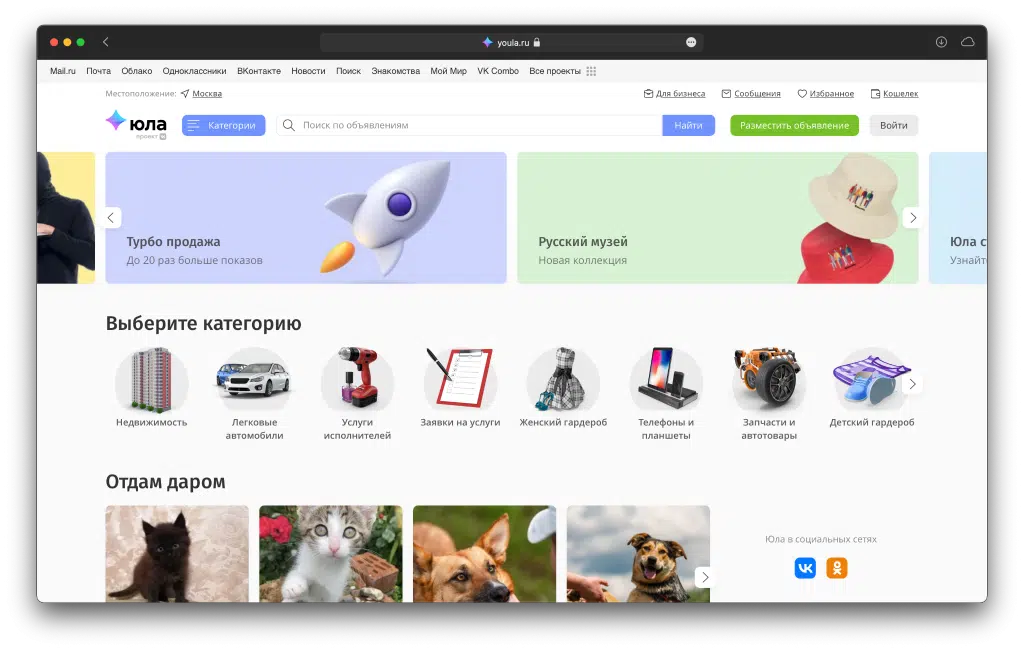Click the youla.ru address bar
The width and height of the screenshot is (1024, 651).
pyautogui.click(x=511, y=42)
